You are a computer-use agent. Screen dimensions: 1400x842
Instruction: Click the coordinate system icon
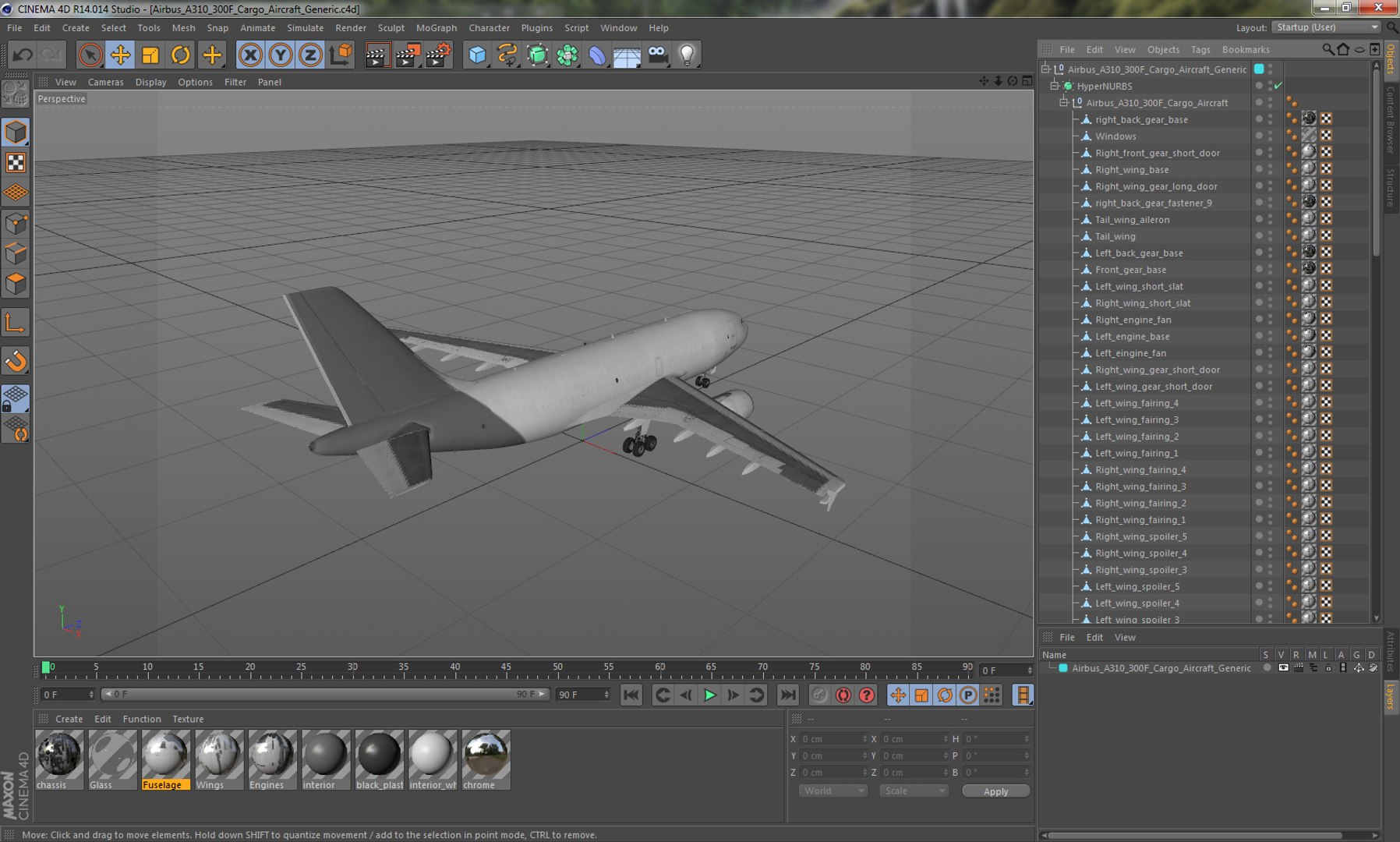coord(341,55)
